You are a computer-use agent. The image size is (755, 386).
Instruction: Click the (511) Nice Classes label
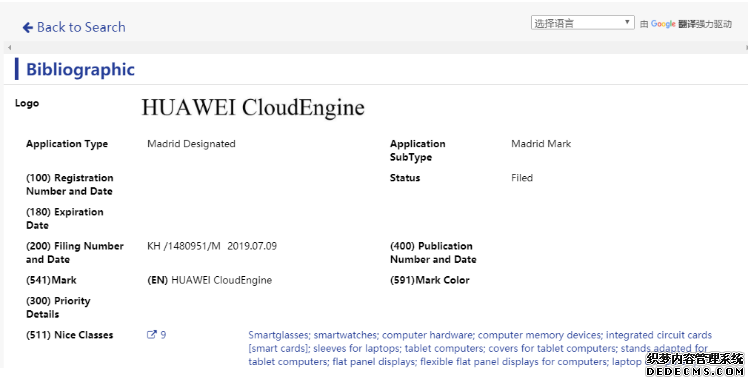point(69,335)
